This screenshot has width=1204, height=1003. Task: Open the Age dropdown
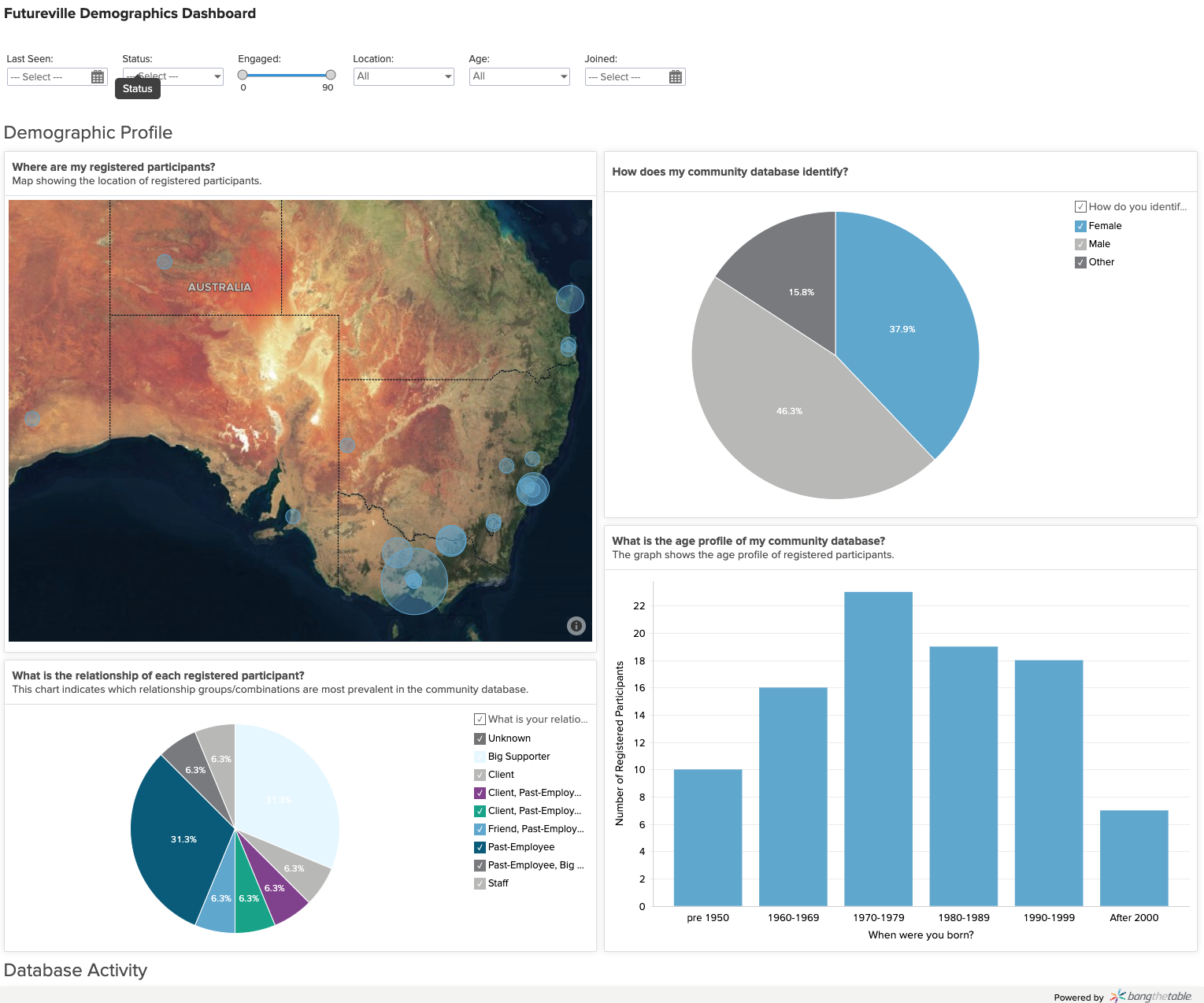[x=520, y=76]
